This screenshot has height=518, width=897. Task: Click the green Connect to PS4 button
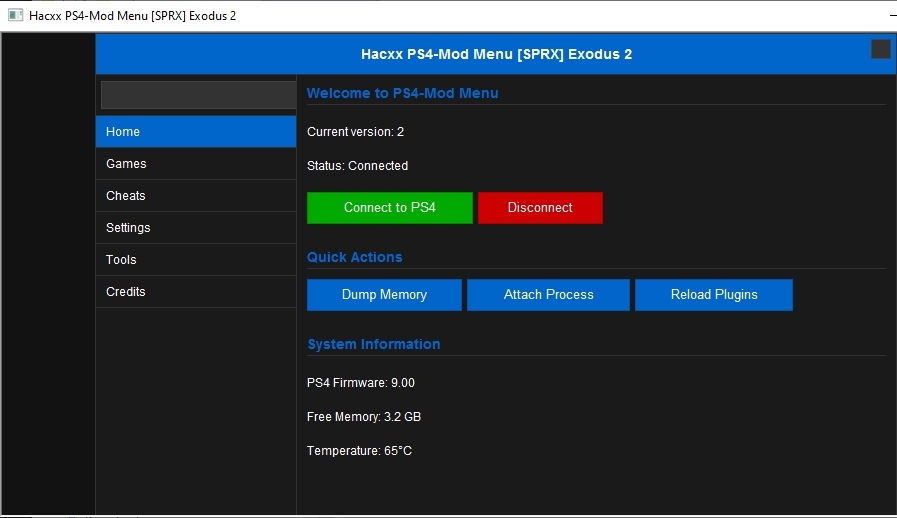pos(390,208)
